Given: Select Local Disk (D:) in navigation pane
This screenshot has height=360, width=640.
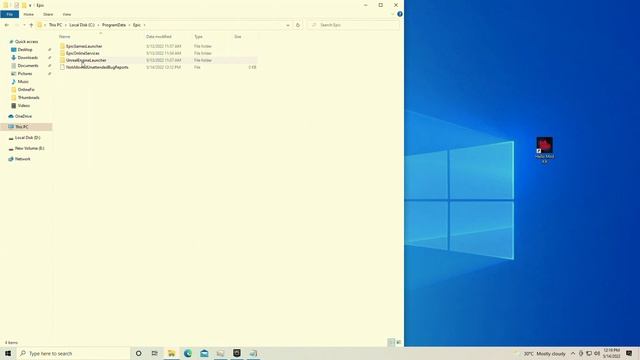Looking at the screenshot, I should click(27, 138).
